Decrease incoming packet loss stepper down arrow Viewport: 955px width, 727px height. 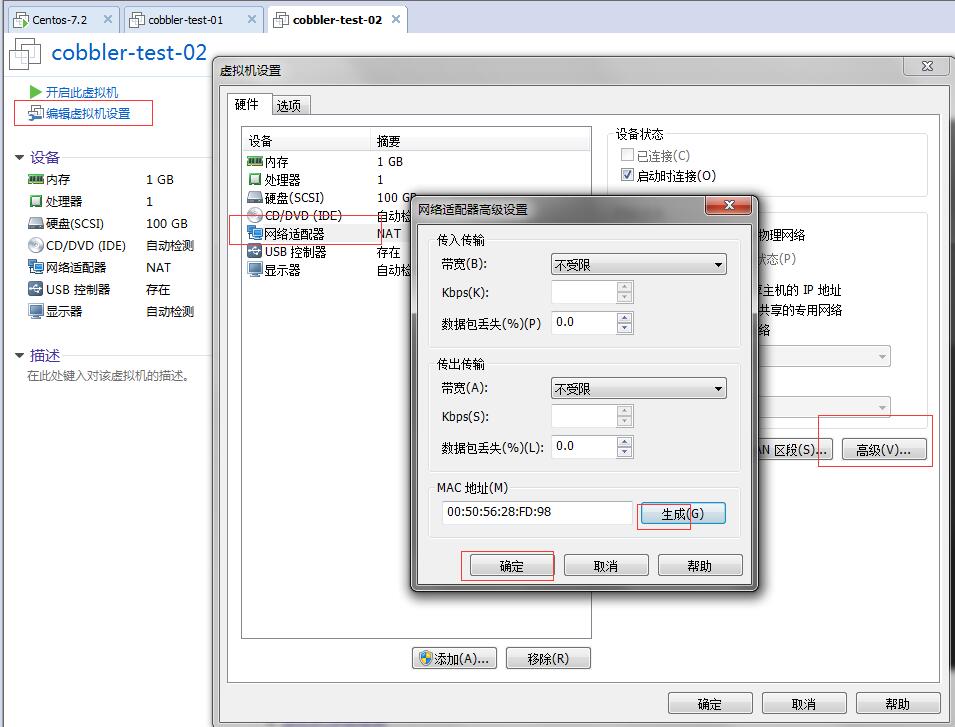624,328
